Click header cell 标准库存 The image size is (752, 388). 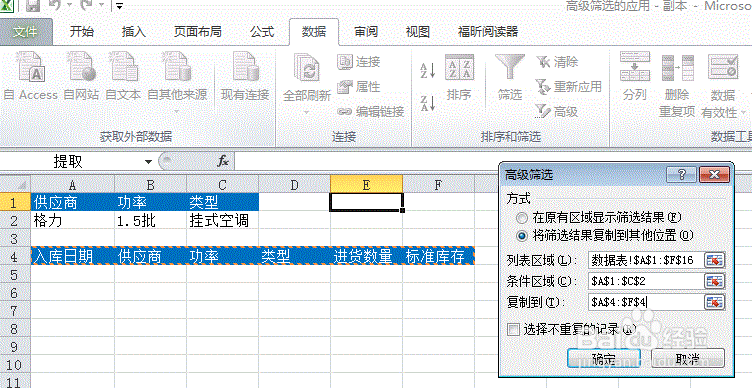point(438,257)
